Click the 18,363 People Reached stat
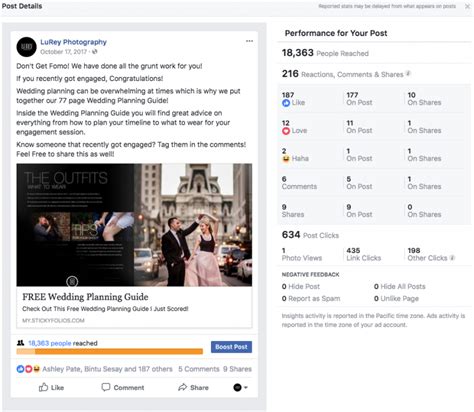The height and width of the screenshot is (412, 474). pyautogui.click(x=325, y=53)
